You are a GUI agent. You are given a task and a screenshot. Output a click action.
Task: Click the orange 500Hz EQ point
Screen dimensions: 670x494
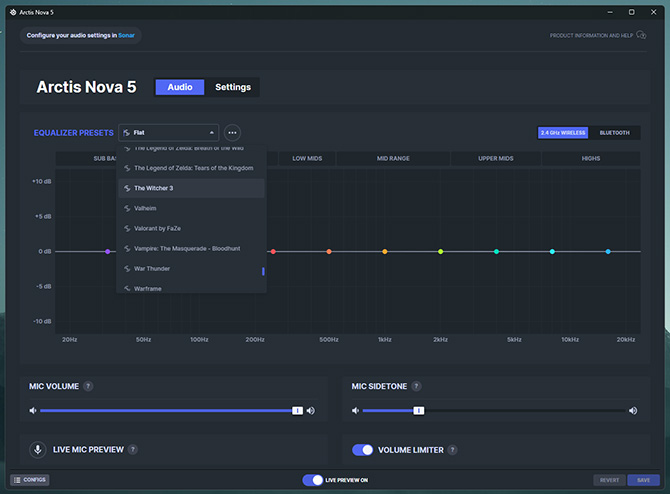point(329,252)
